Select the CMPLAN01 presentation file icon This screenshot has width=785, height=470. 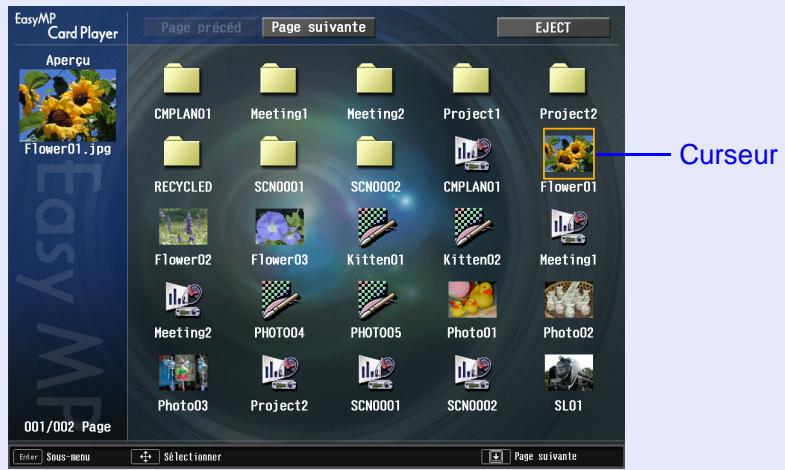(x=472, y=153)
